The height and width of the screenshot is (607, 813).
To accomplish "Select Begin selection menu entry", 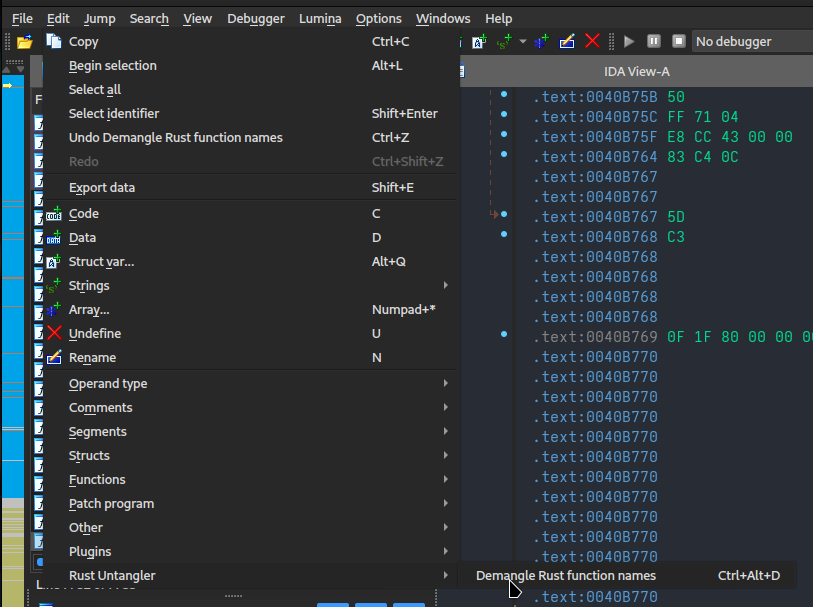I will [250, 65].
